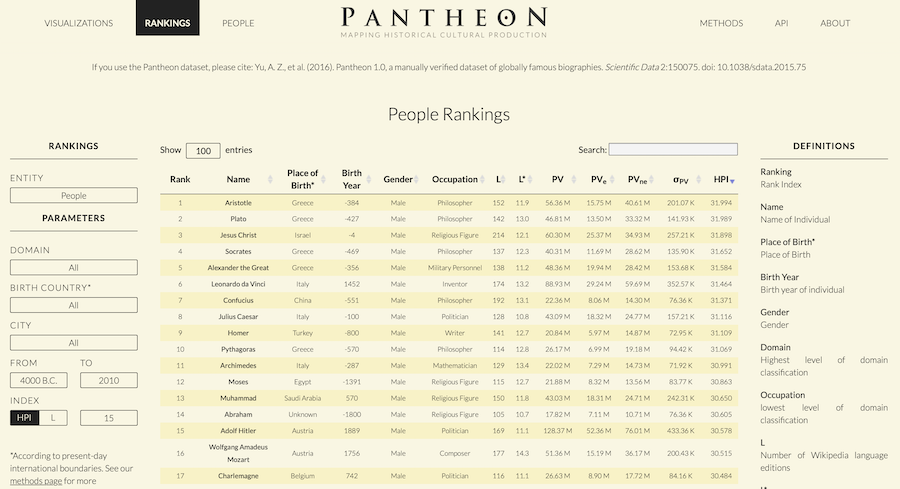Sort by σPV column arrows
The height and width of the screenshot is (489, 900).
[x=699, y=180]
